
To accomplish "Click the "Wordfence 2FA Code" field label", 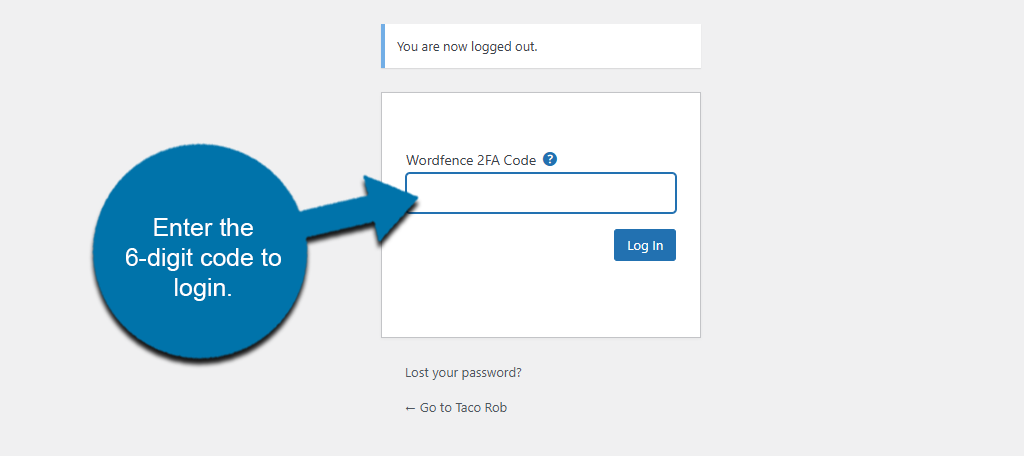I will coord(470,160).
